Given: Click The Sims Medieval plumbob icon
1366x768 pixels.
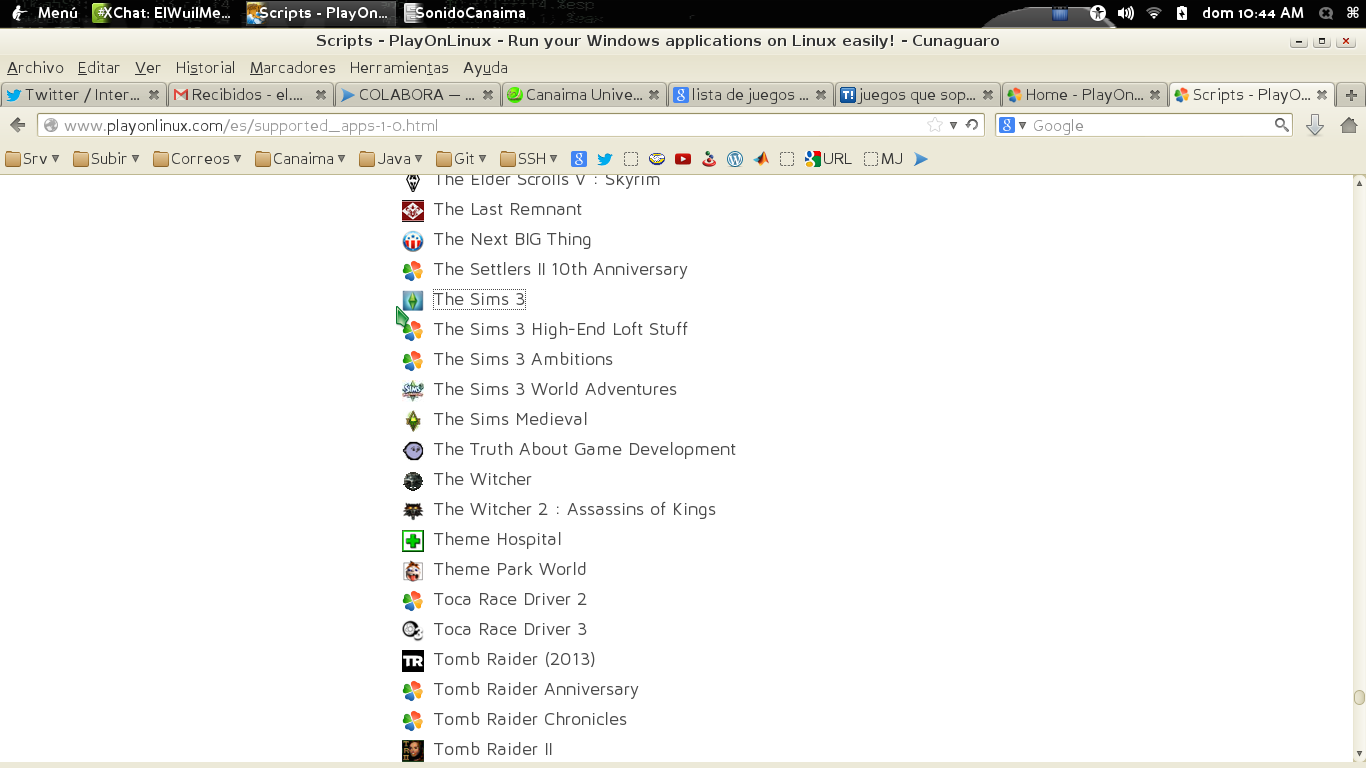Looking at the screenshot, I should pos(413,421).
